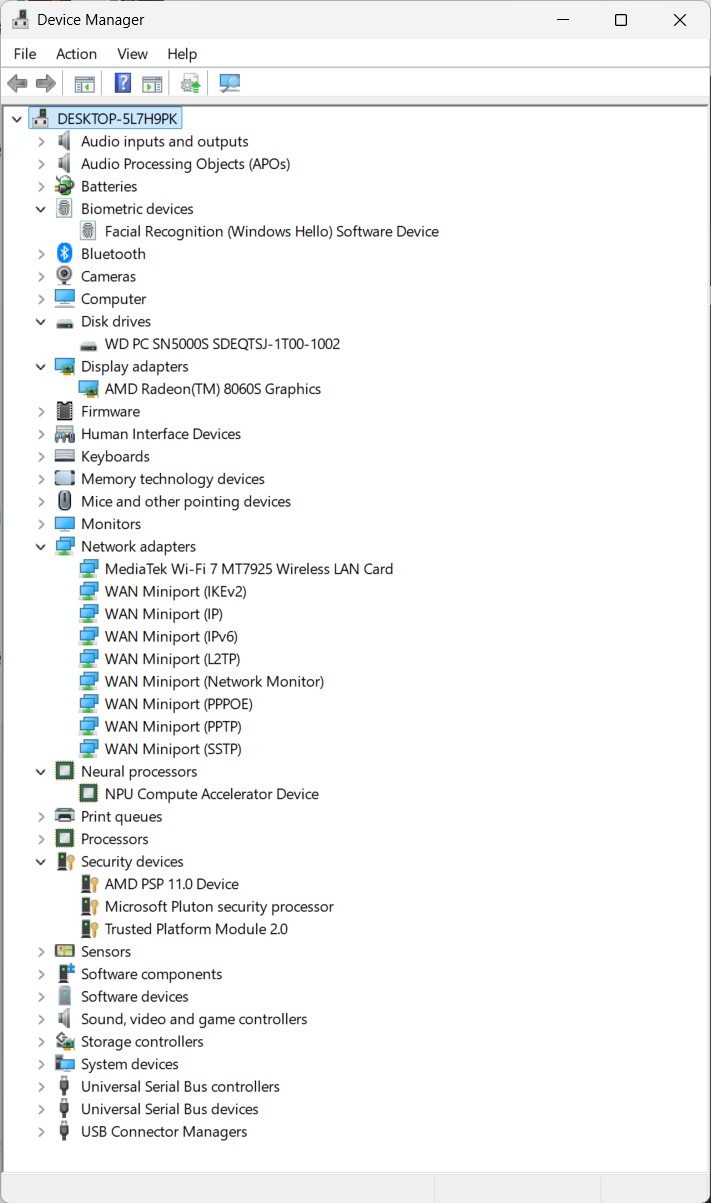Click the Show/Hide Action Pane toolbar icon
The image size is (711, 1203).
tap(152, 83)
